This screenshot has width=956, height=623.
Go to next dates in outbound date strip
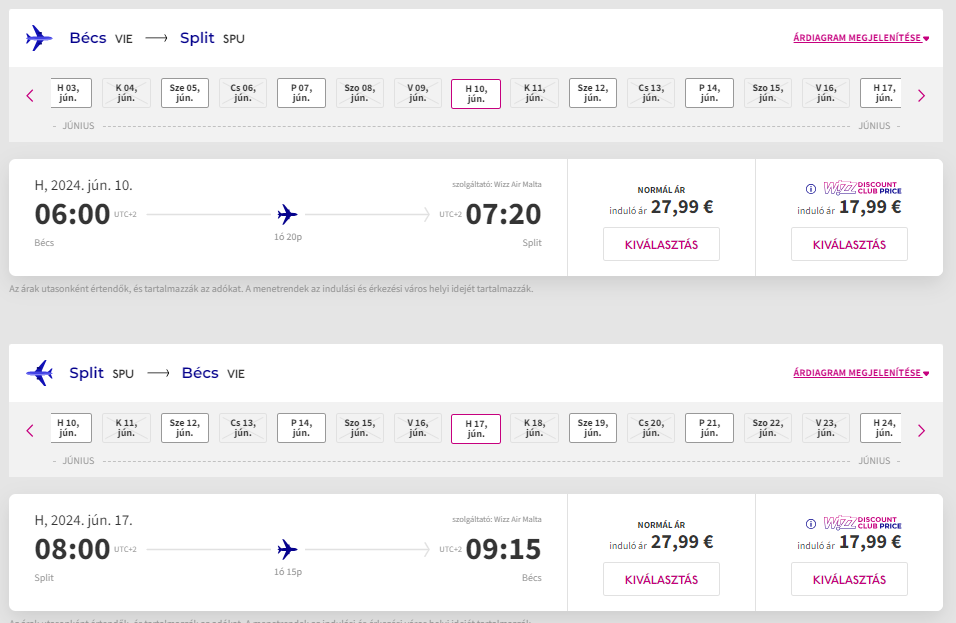(x=921, y=96)
